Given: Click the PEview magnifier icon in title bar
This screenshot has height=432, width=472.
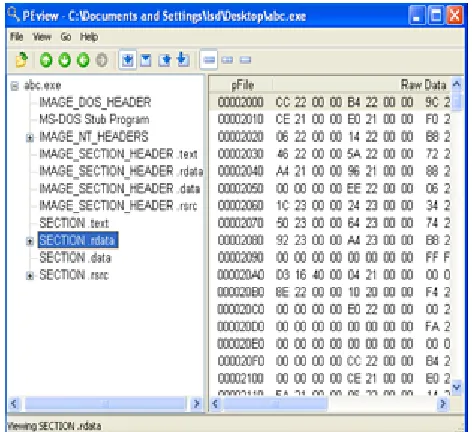Looking at the screenshot, I should [x=13, y=15].
